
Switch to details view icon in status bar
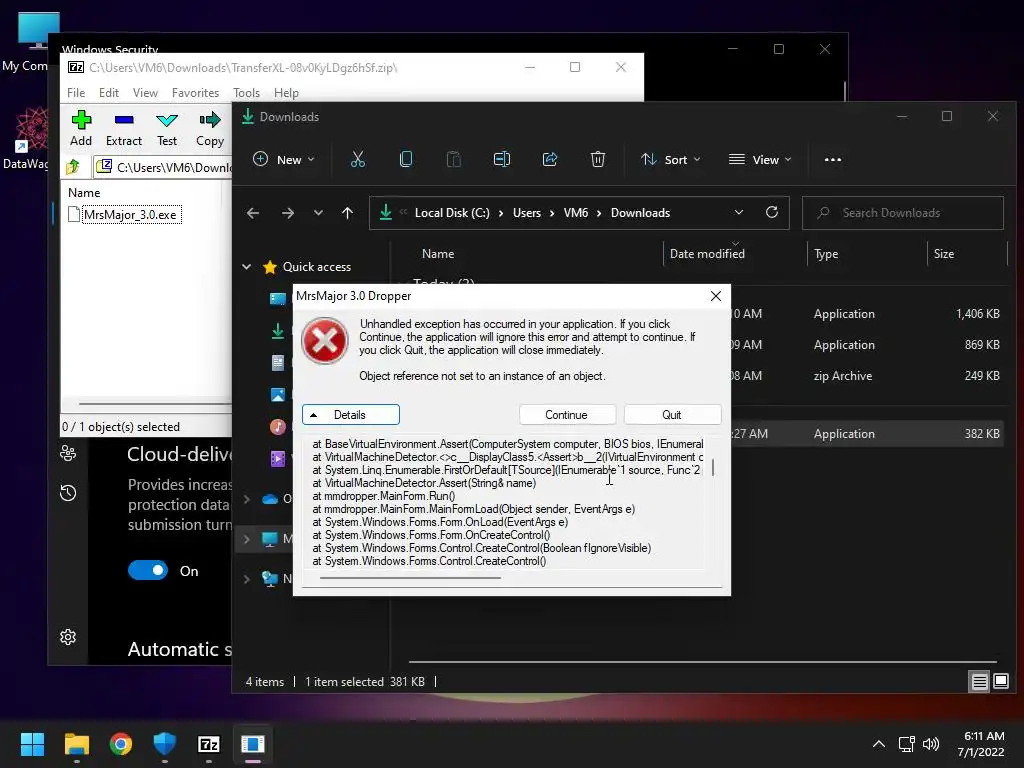click(980, 682)
